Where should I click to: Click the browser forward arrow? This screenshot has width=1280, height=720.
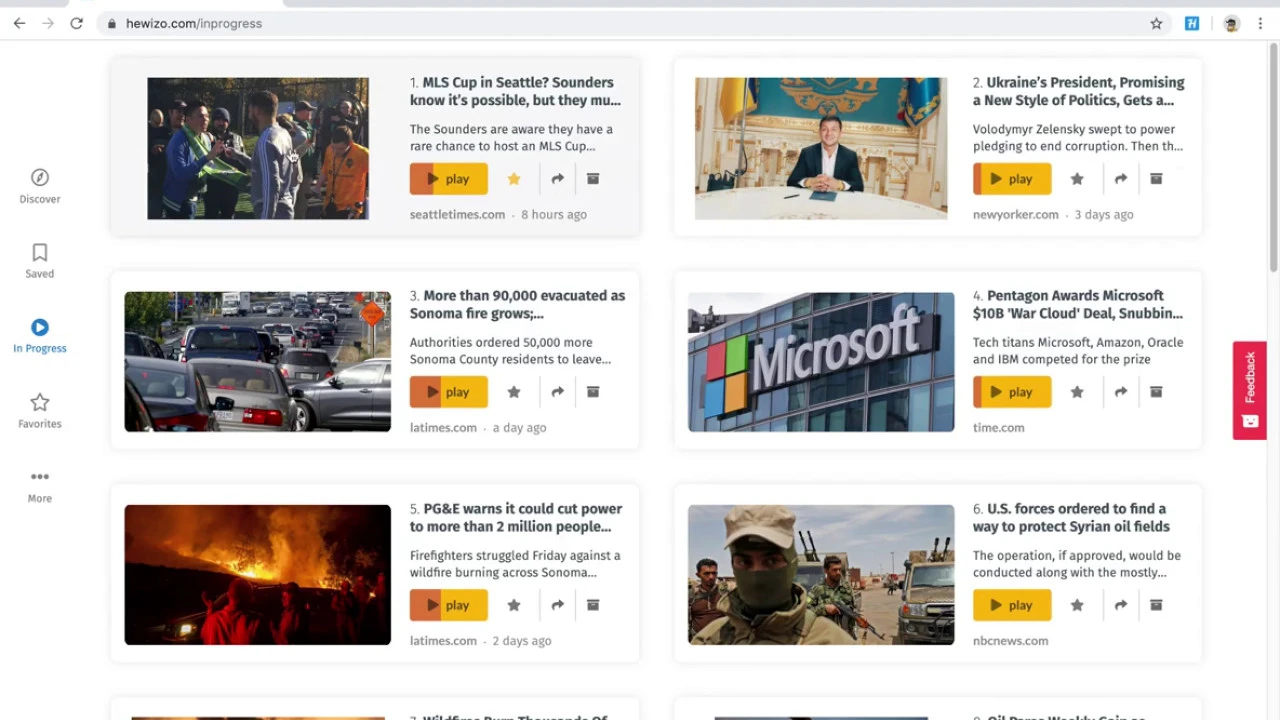[48, 23]
